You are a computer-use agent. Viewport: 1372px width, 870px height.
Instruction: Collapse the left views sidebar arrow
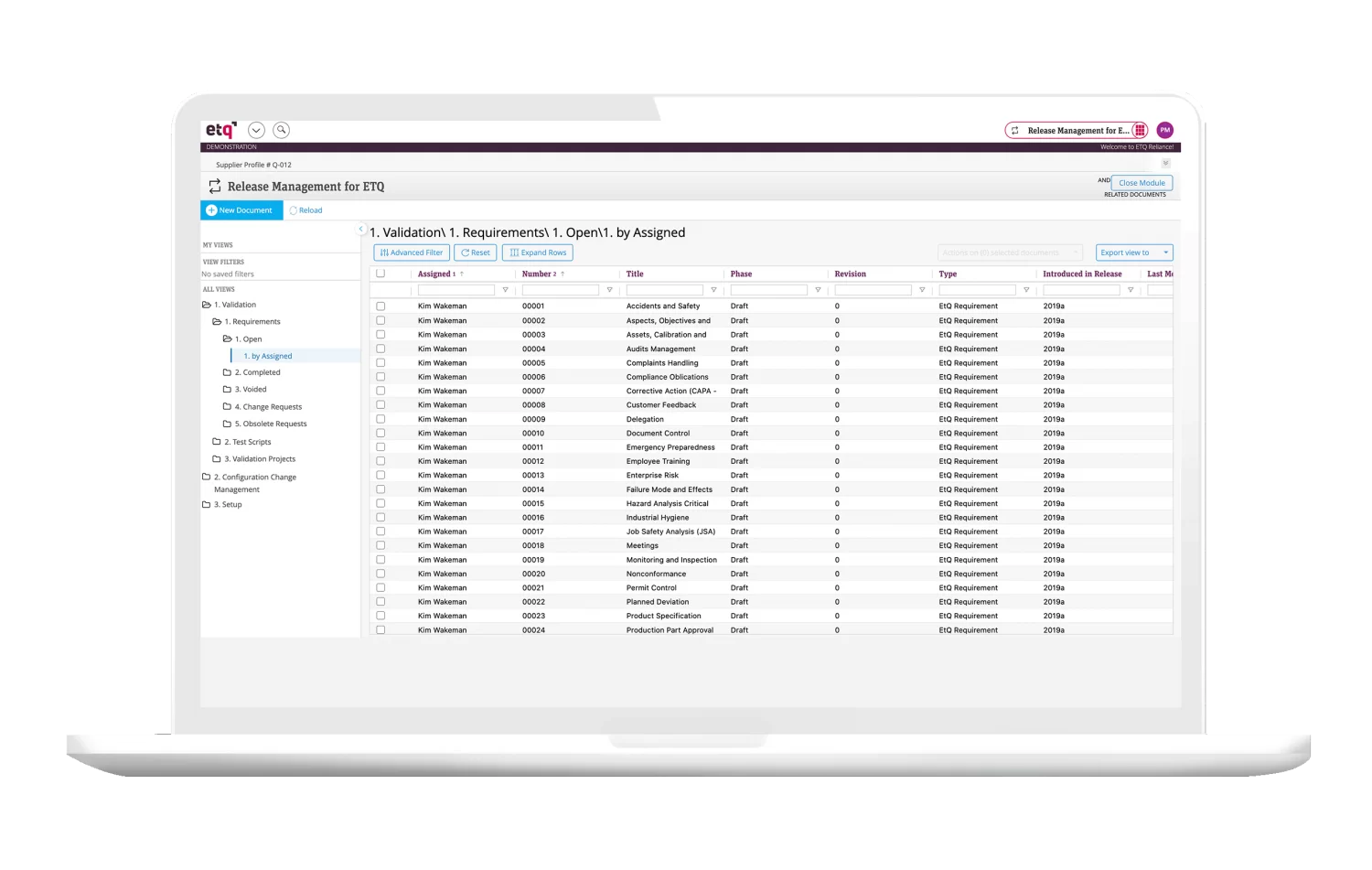(x=360, y=229)
